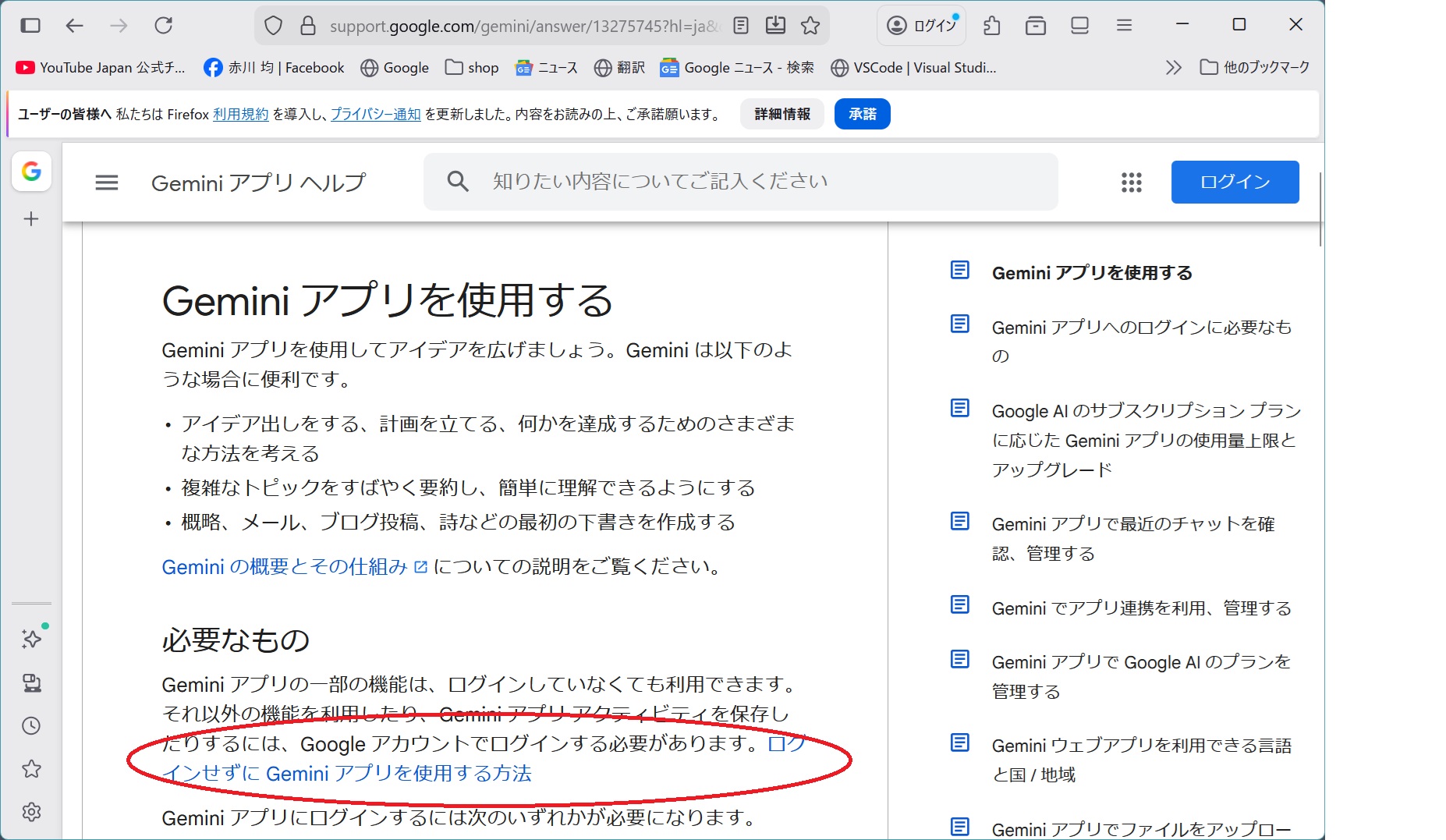Open the 他のブックマーク folder
Screen dimensions: 1446x840
1255,68
